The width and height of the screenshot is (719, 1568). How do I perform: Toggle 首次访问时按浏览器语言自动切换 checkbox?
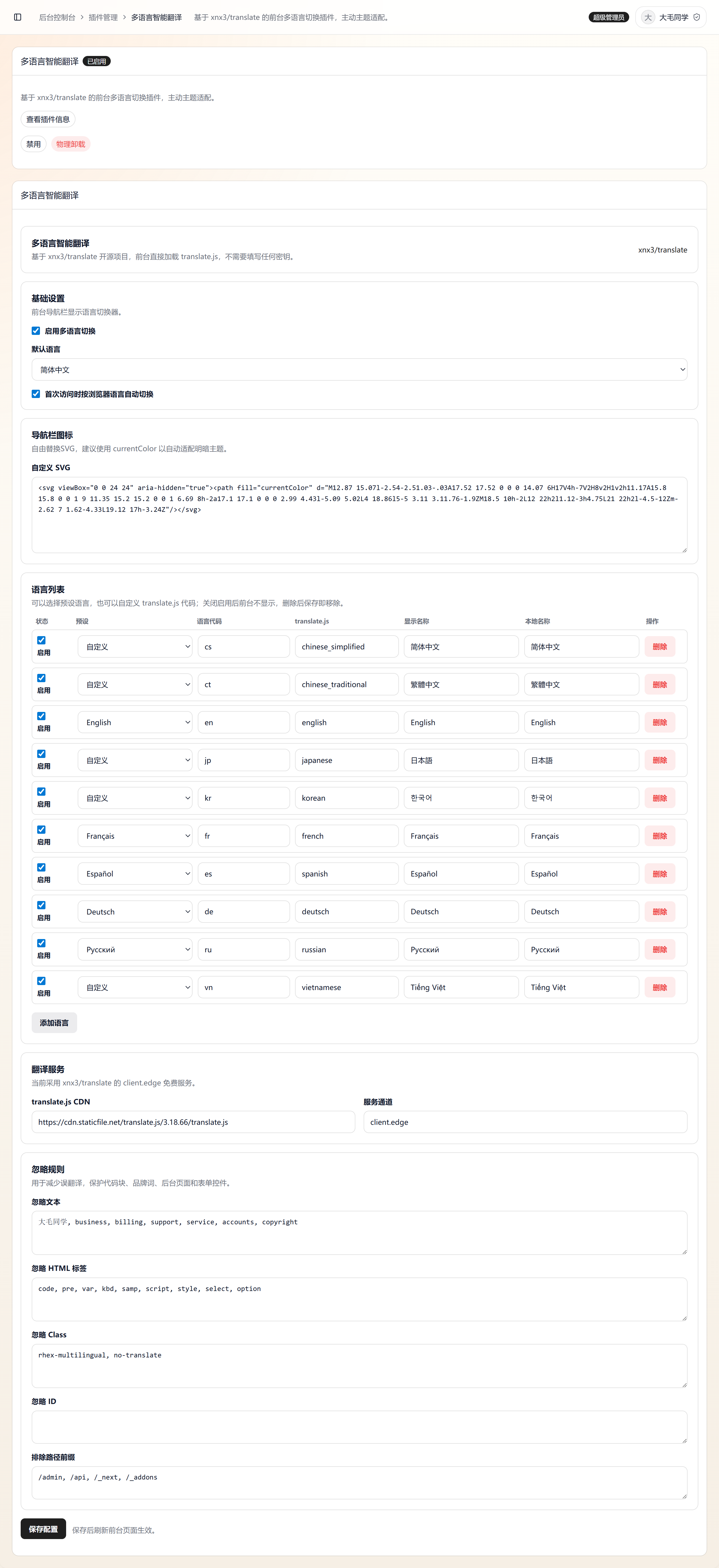36,394
